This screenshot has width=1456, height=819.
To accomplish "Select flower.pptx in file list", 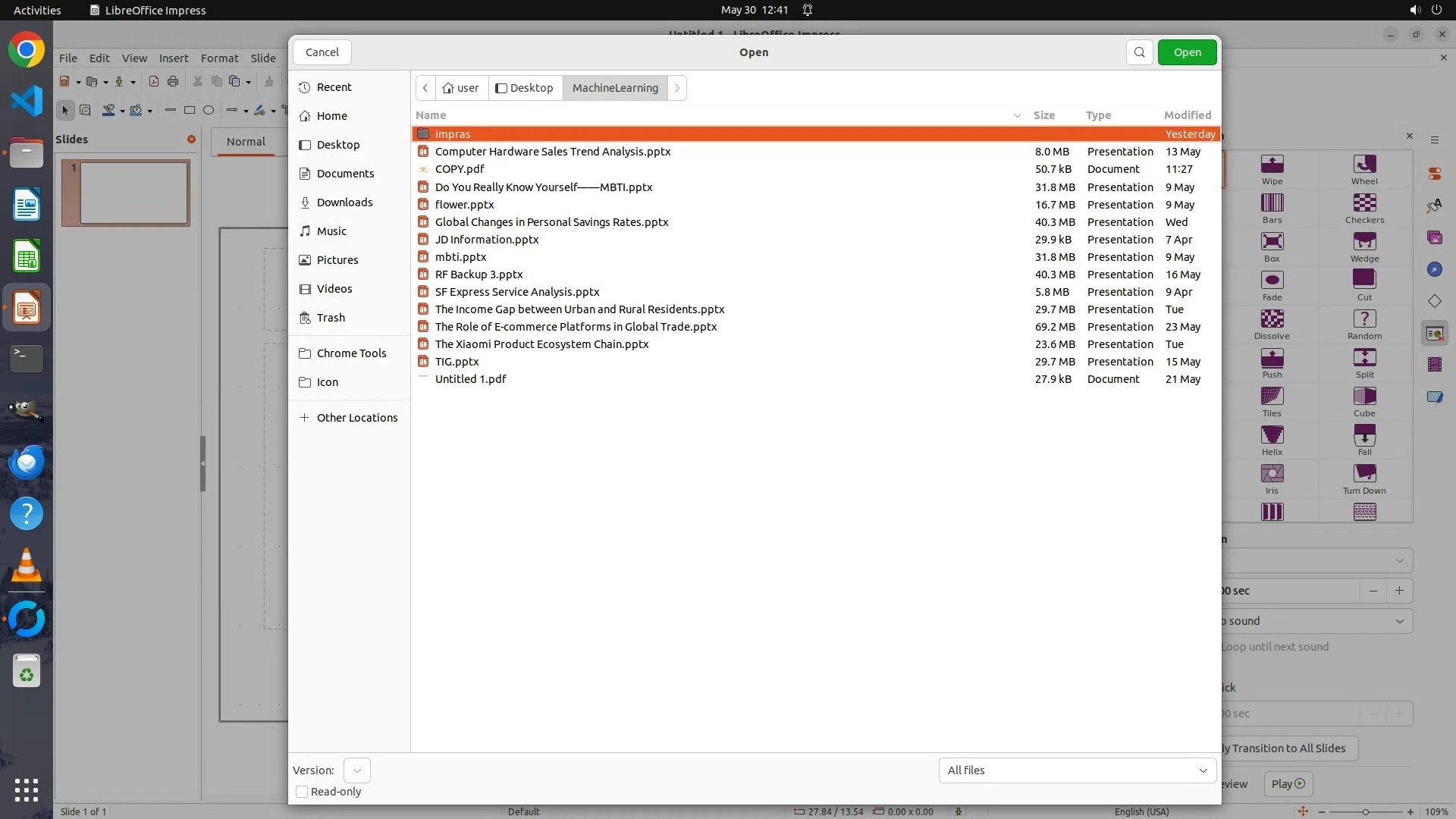I will 464,205.
